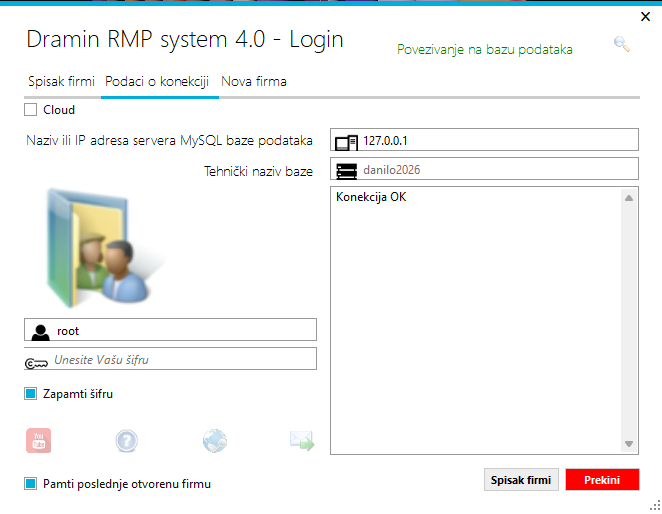Click the log scrollbar down arrow

[629, 444]
